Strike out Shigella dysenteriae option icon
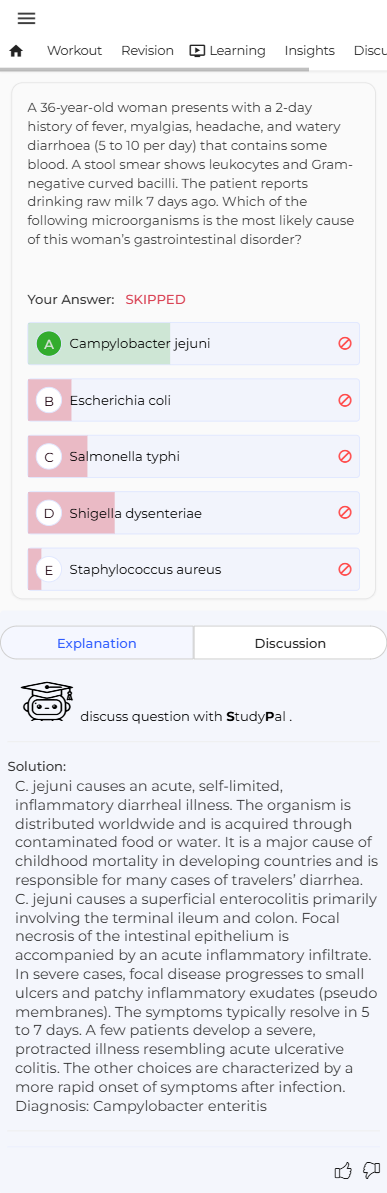This screenshot has width=387, height=1193. (344, 513)
